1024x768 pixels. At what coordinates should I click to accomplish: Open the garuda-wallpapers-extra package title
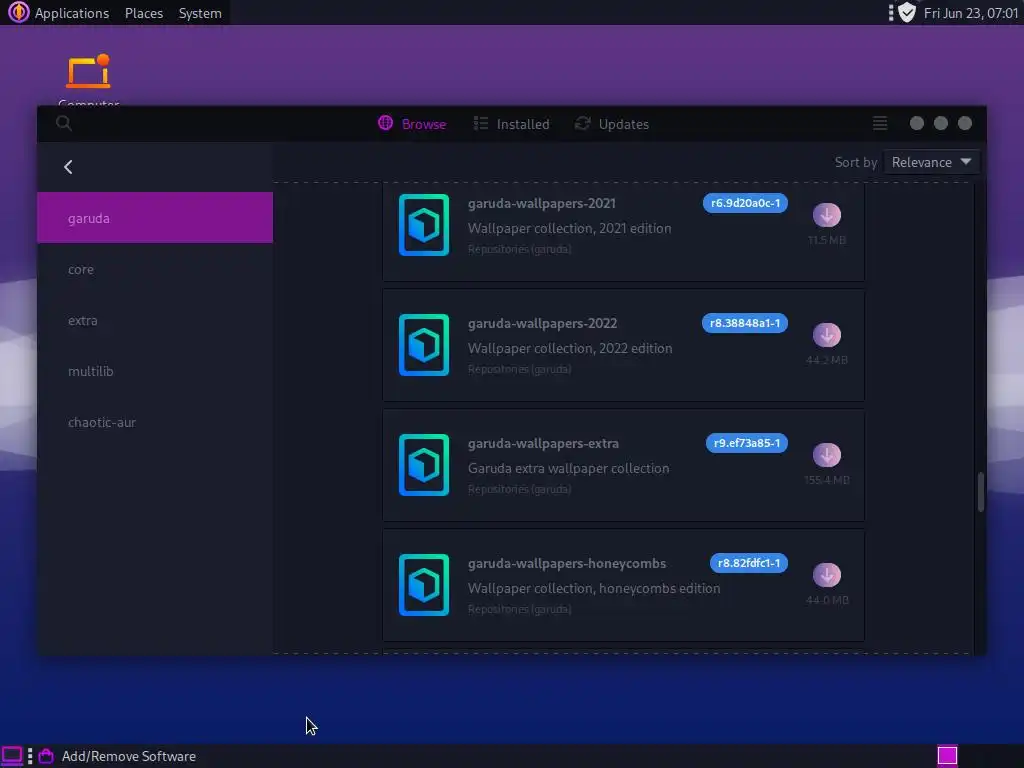543,443
